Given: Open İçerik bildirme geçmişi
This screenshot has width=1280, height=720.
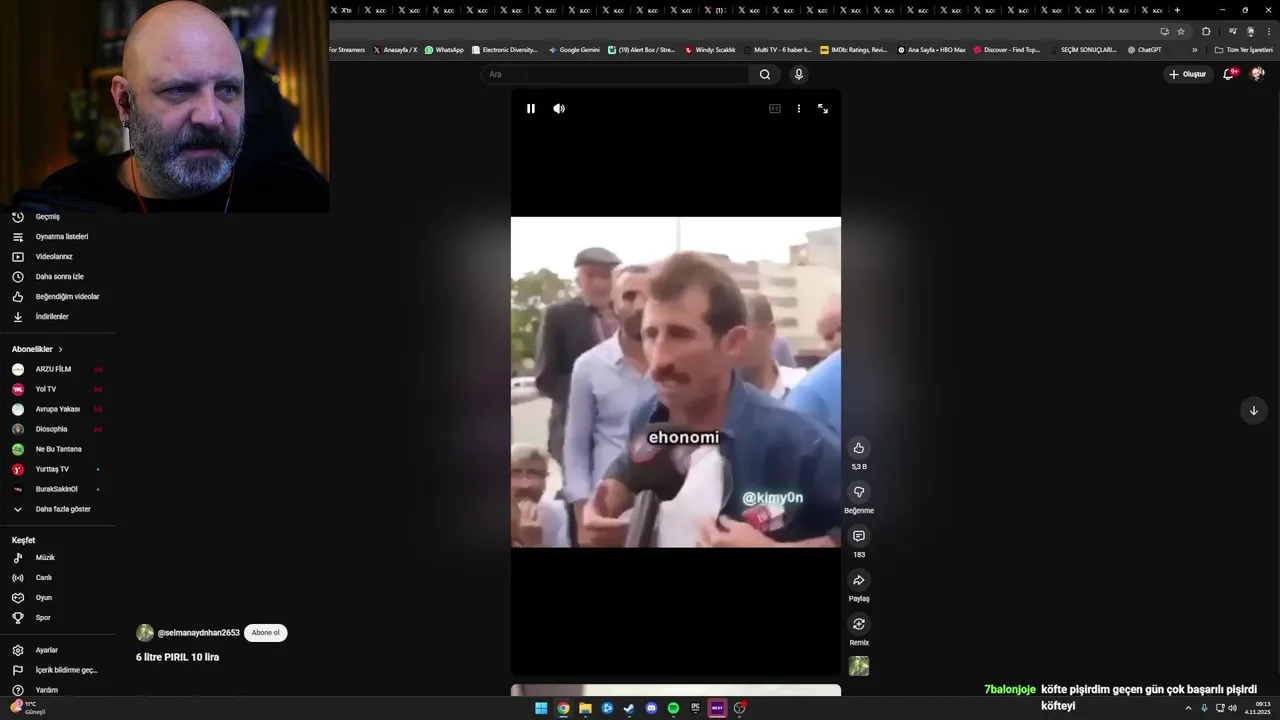Looking at the screenshot, I should coord(66,670).
